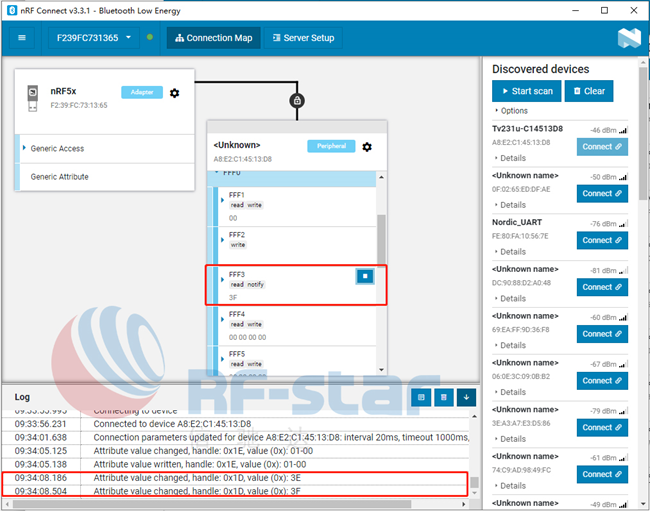Clear the log with trash icon

444,397
